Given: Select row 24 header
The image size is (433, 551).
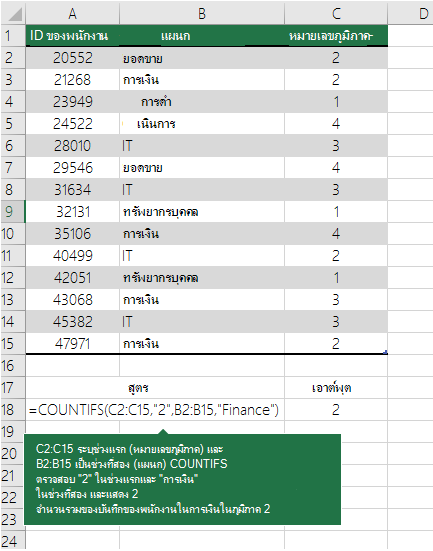Looking at the screenshot, I should coord(13,541).
